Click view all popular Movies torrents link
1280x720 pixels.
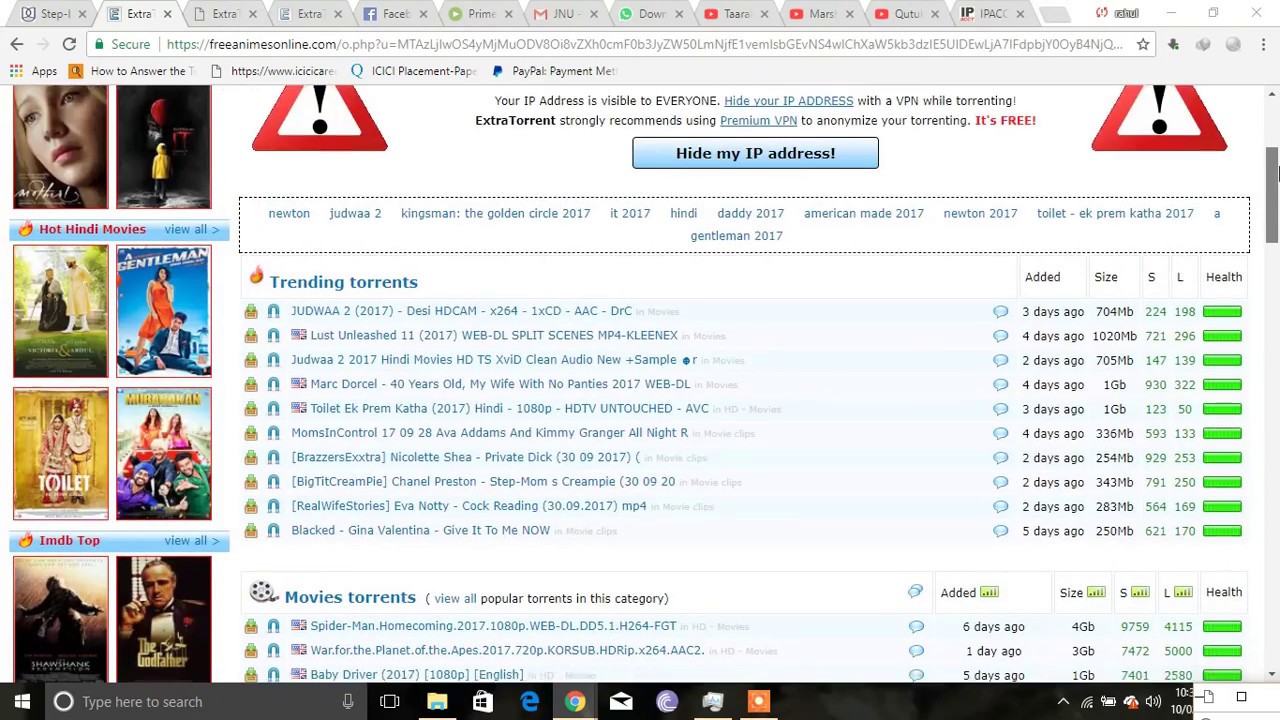pos(455,599)
